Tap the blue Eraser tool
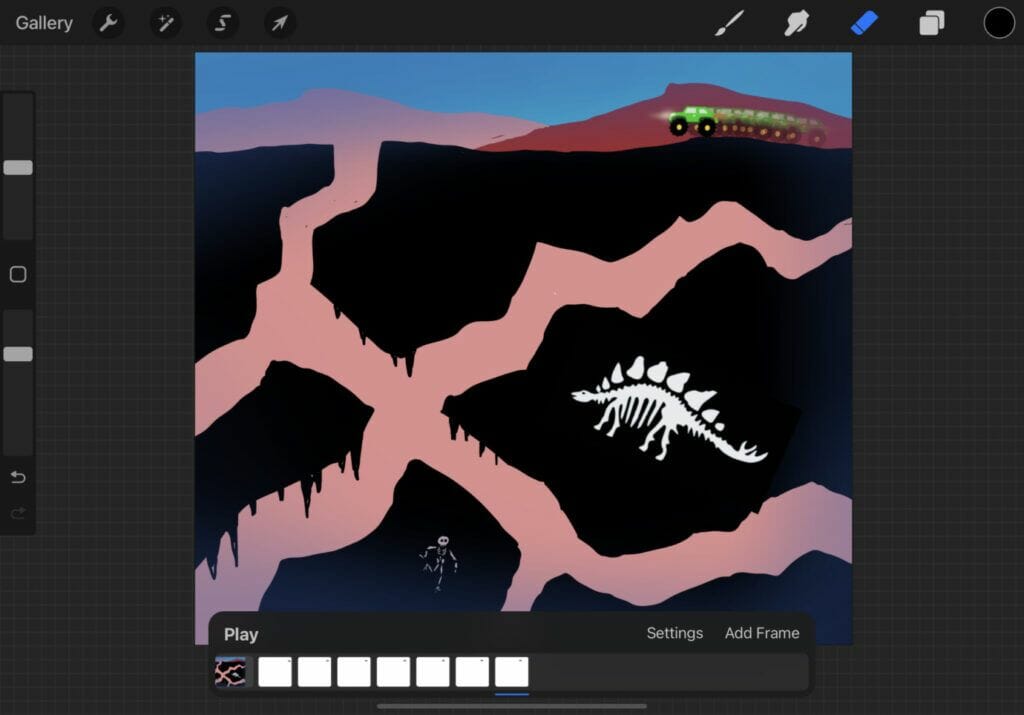 click(x=864, y=24)
